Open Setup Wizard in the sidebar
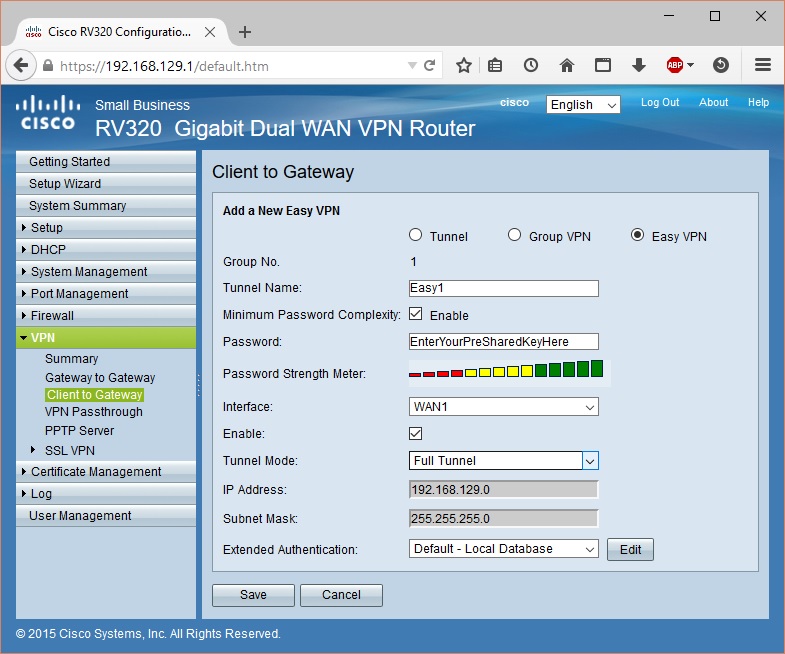This screenshot has width=785, height=654. click(x=106, y=184)
